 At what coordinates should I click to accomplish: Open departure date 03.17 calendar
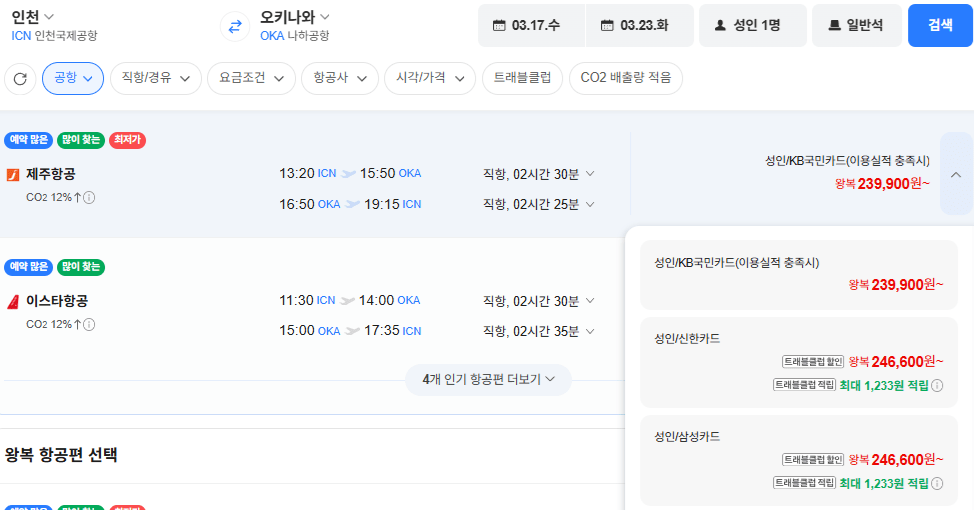[531, 25]
